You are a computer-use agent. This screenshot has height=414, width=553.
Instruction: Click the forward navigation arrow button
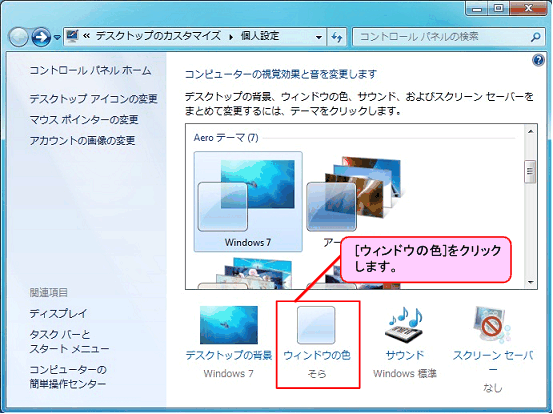pos(41,37)
